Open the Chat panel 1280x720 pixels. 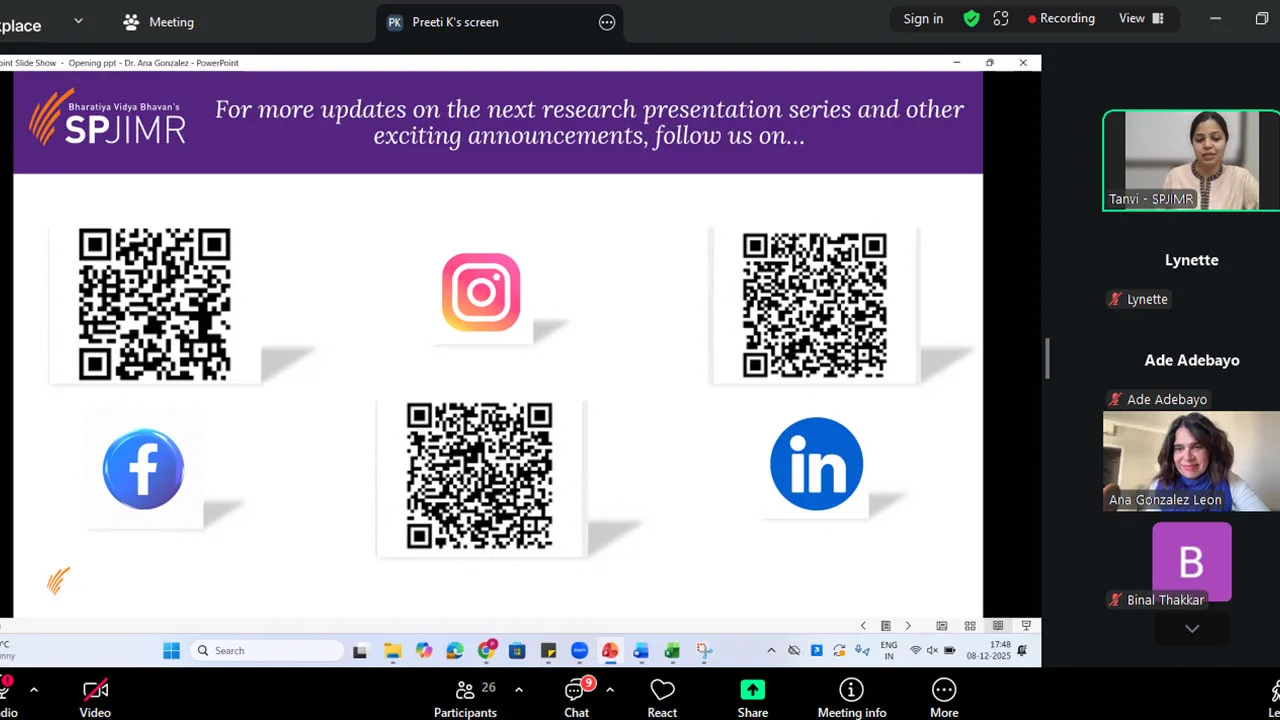(576, 699)
